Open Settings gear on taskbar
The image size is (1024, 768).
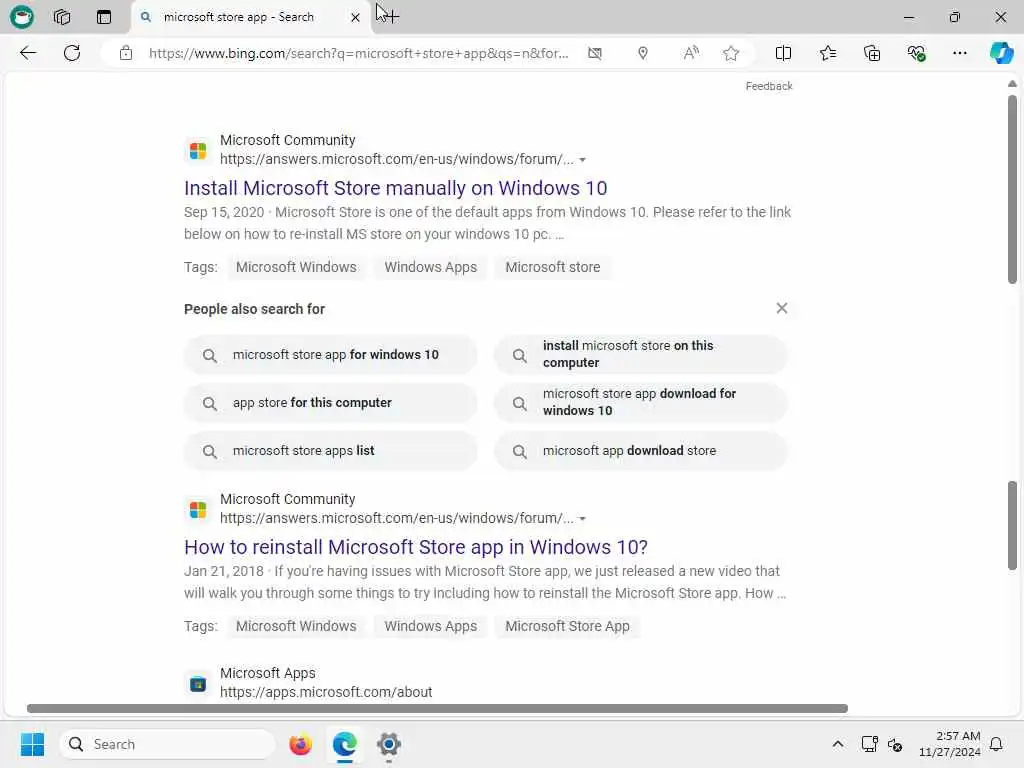389,744
